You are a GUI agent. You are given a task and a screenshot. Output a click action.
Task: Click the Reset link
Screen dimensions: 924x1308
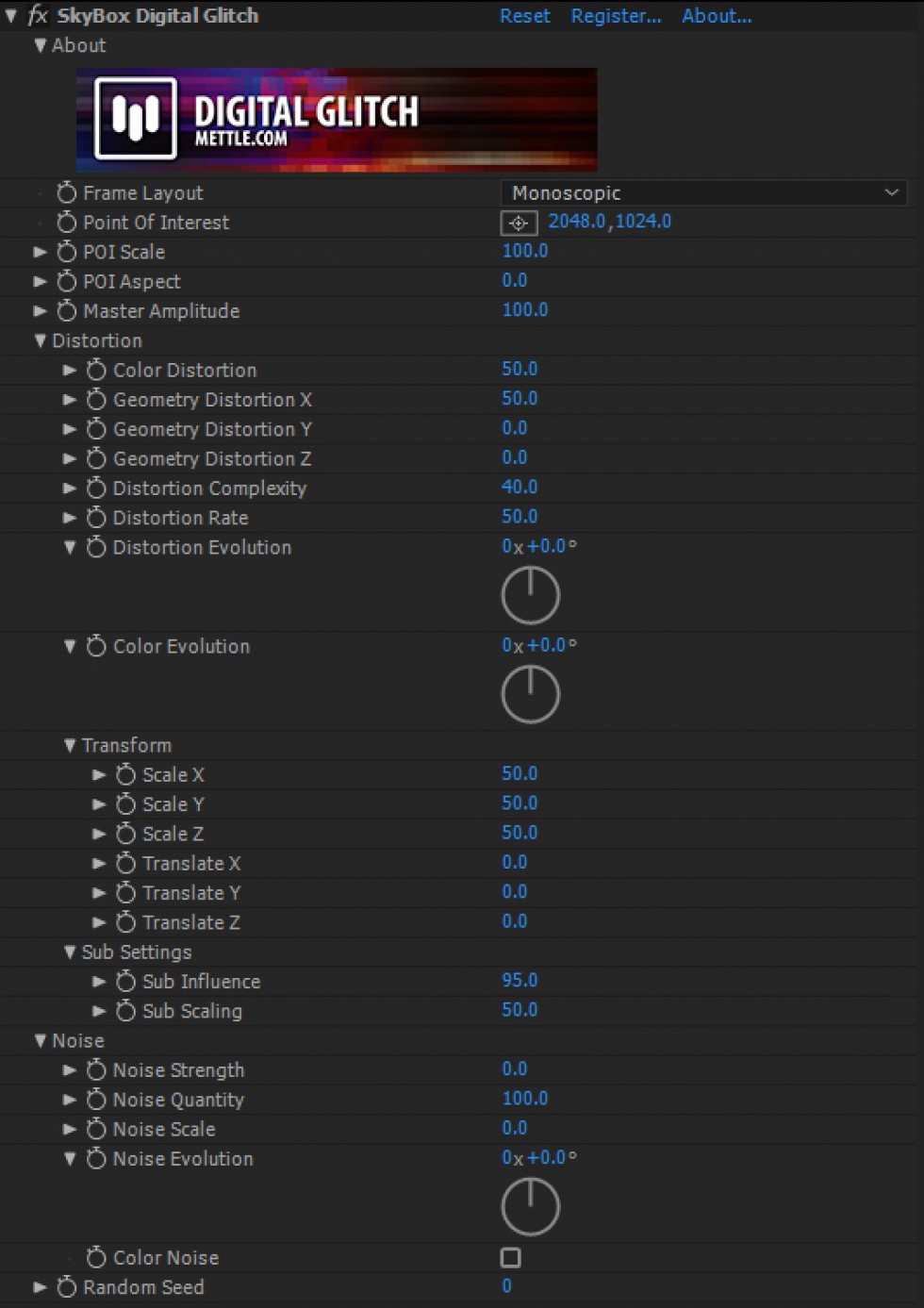(524, 16)
